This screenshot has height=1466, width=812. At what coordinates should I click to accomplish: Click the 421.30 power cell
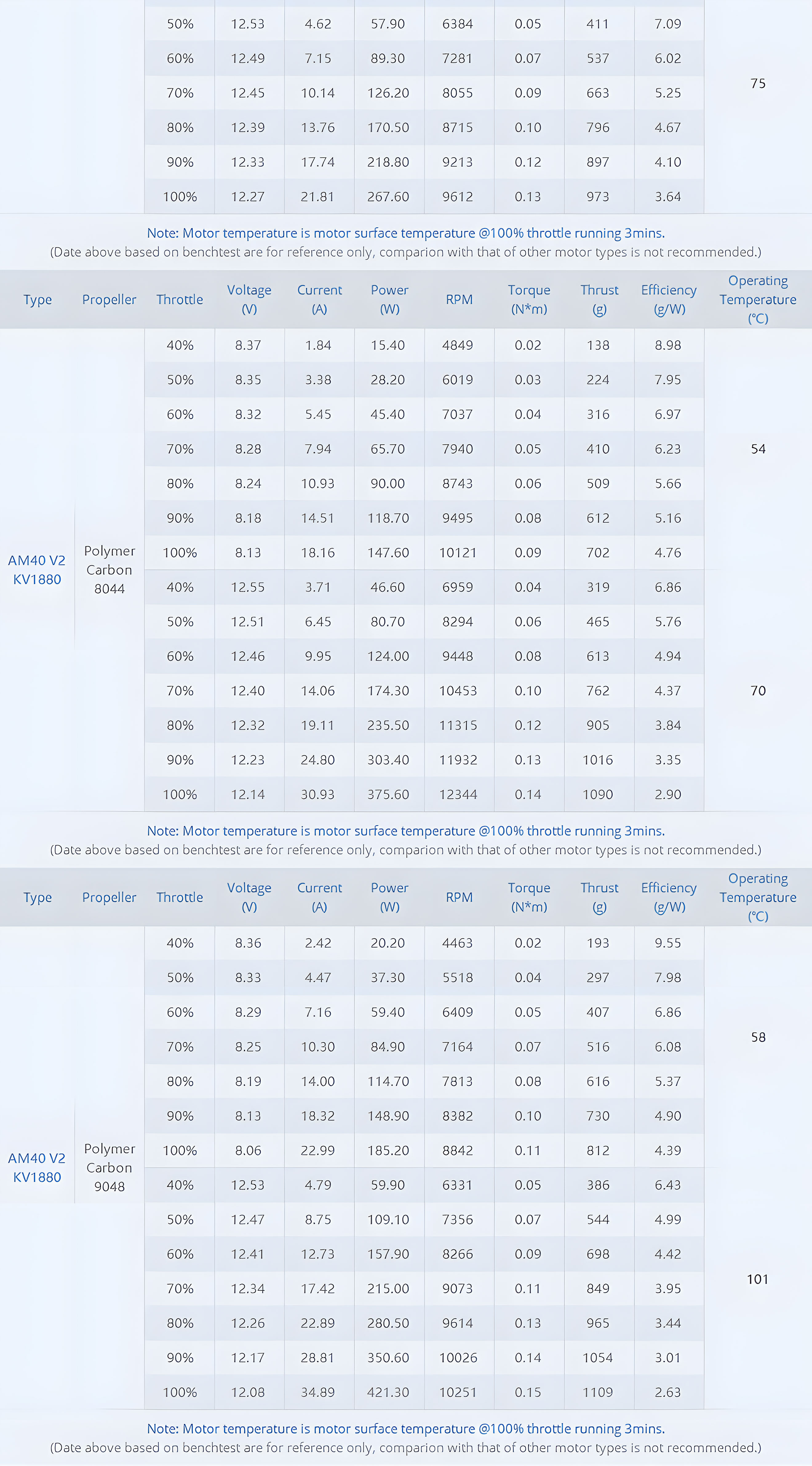(388, 1392)
